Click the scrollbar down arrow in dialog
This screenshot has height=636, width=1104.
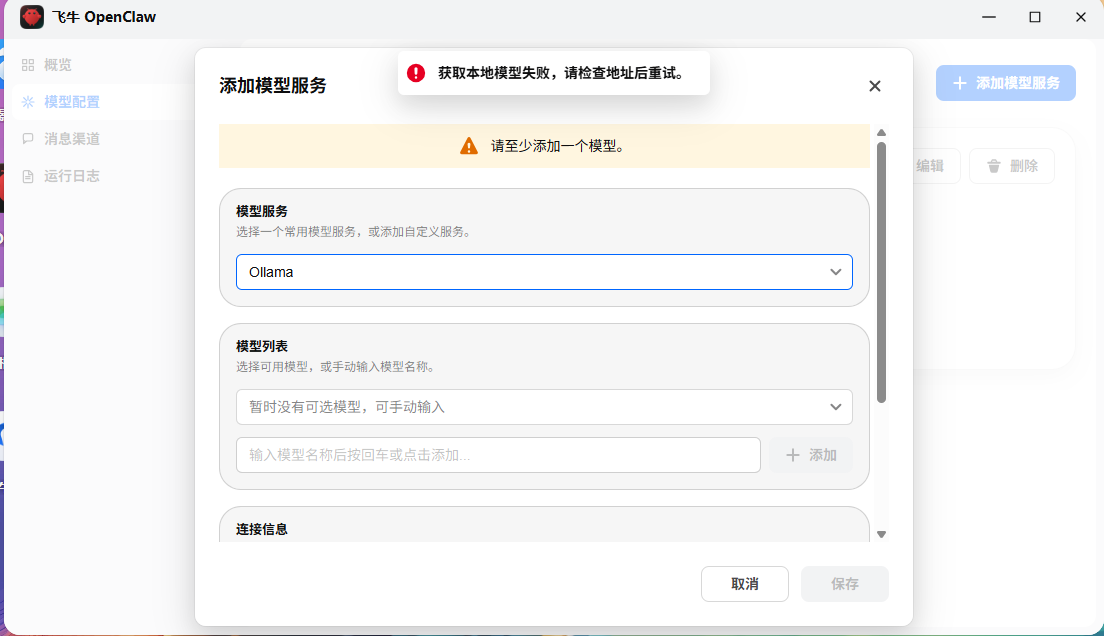881,534
